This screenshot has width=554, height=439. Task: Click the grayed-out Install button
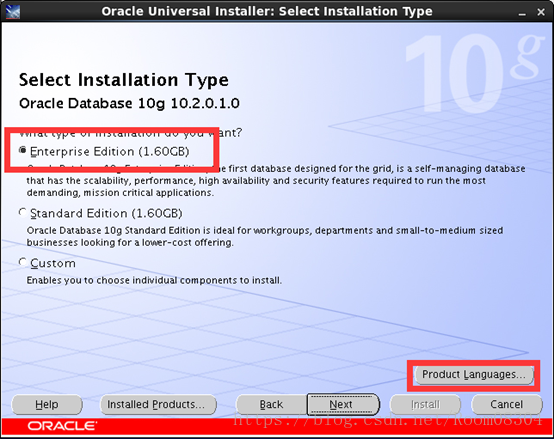pyautogui.click(x=425, y=404)
